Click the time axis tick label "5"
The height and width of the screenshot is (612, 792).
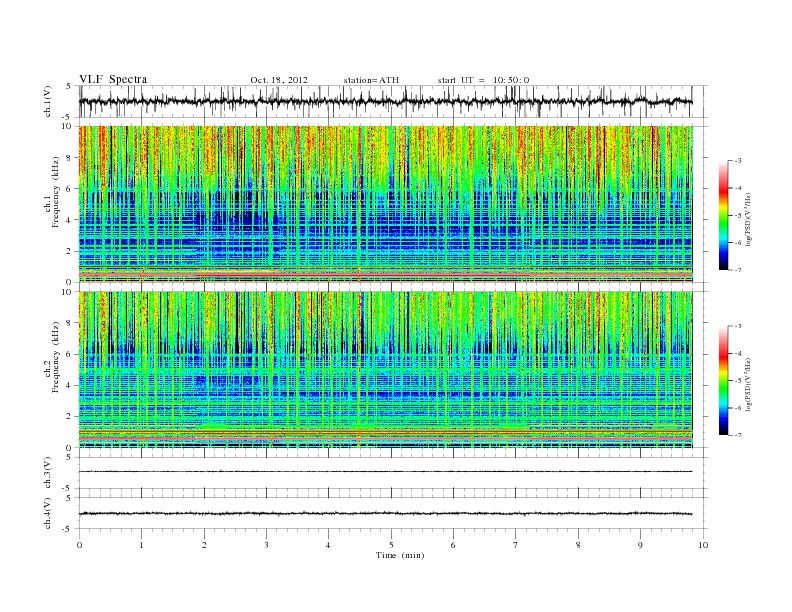pos(391,545)
